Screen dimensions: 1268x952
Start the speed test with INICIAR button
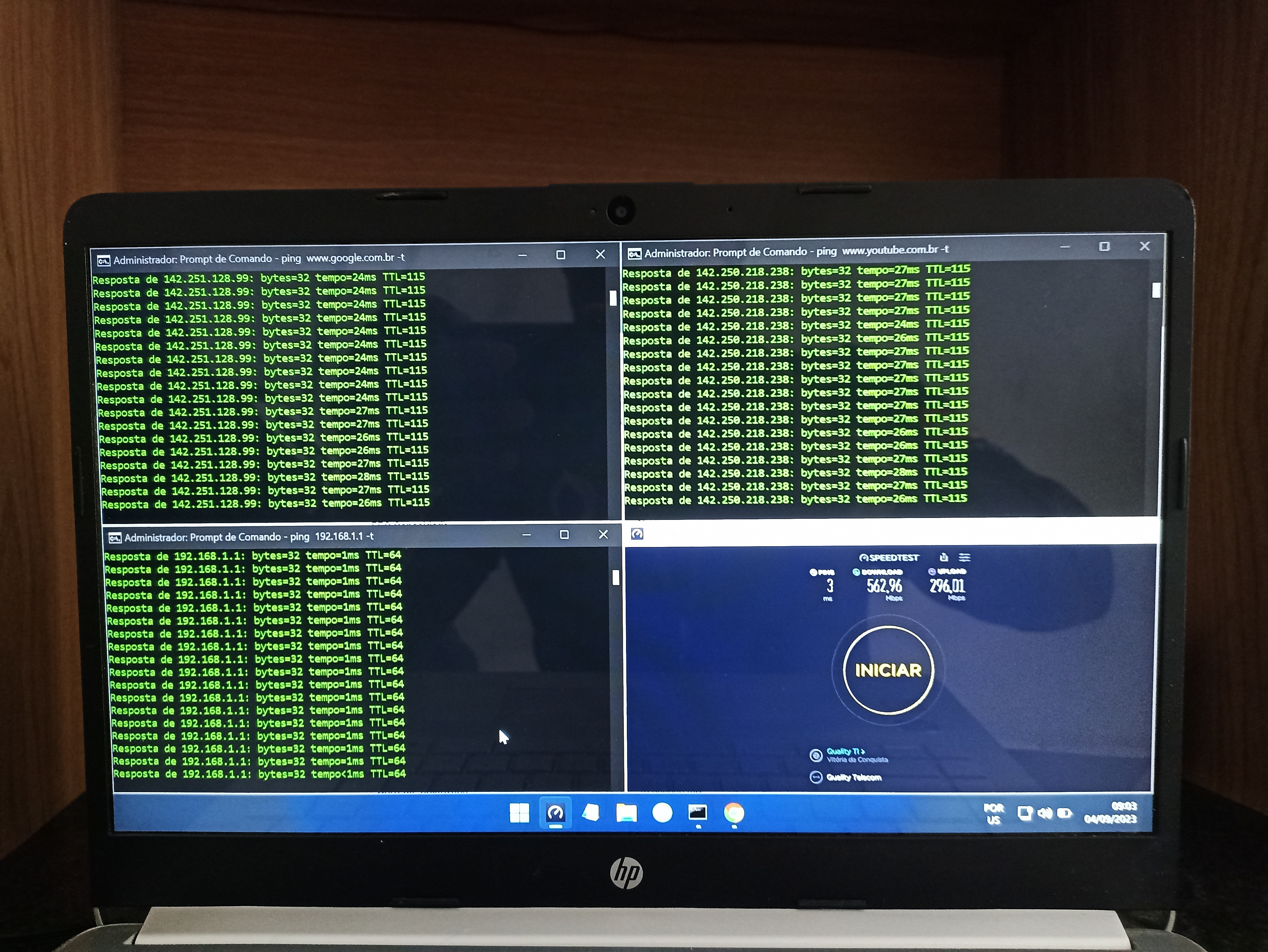[888, 670]
